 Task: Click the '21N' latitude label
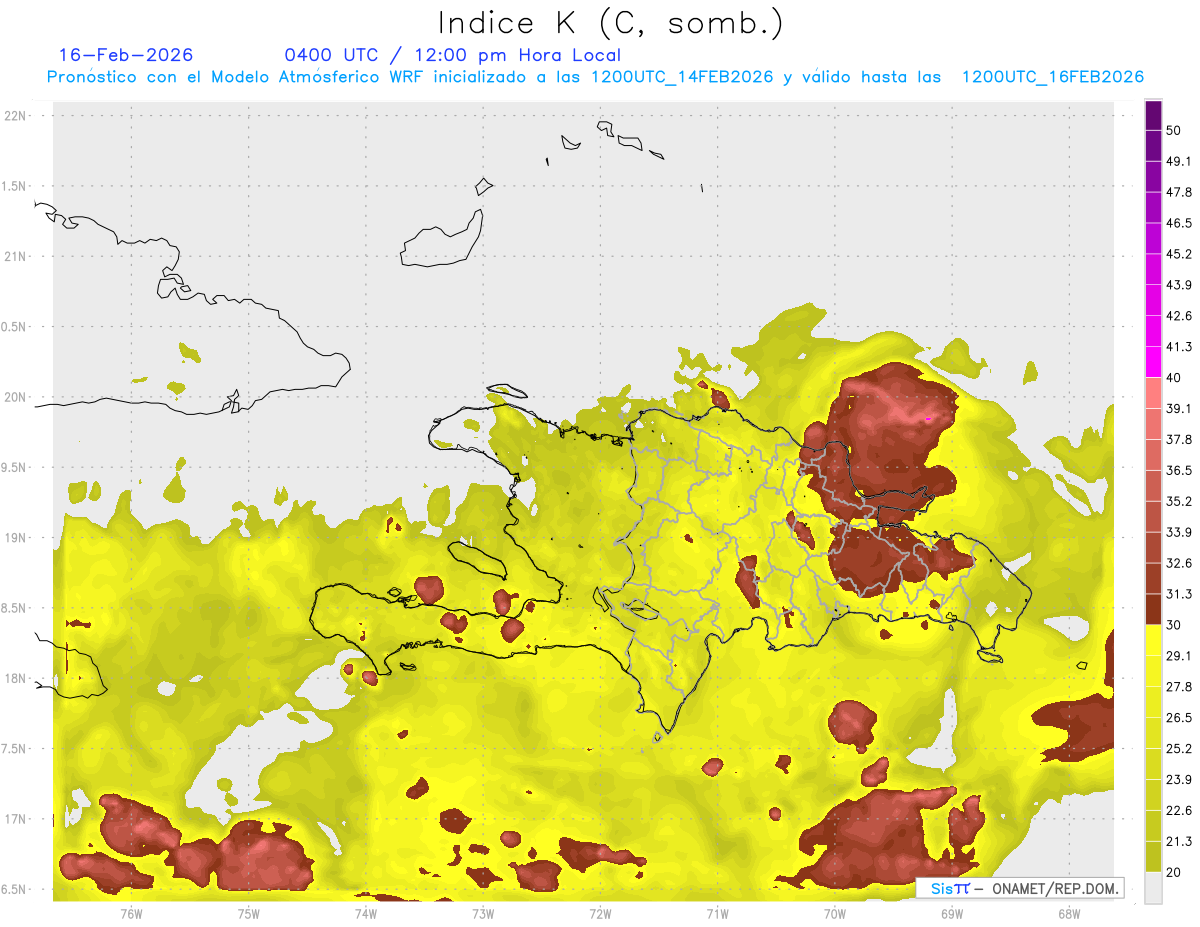pos(16,256)
